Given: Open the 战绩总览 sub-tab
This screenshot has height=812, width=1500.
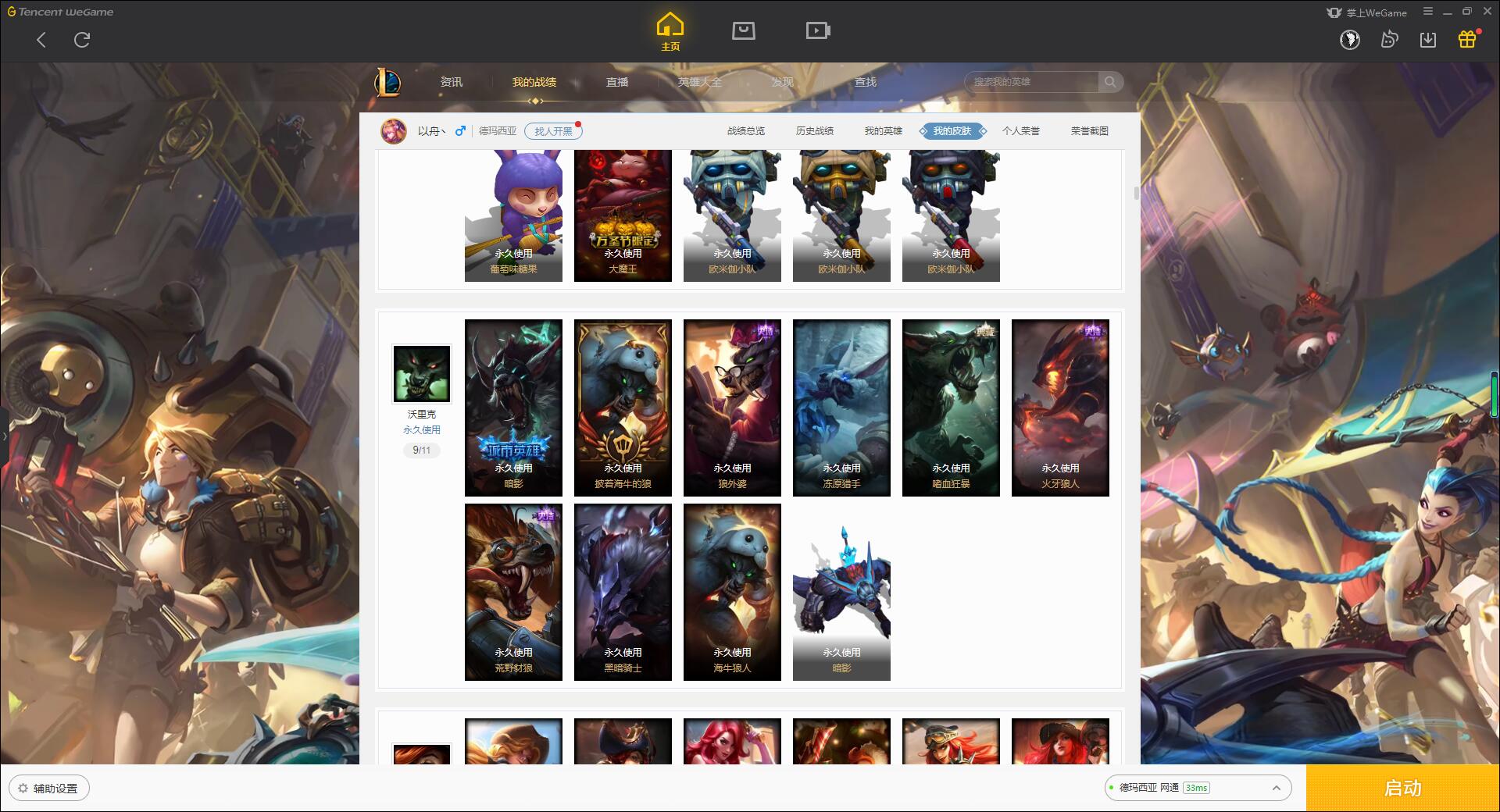Looking at the screenshot, I should coord(746,131).
